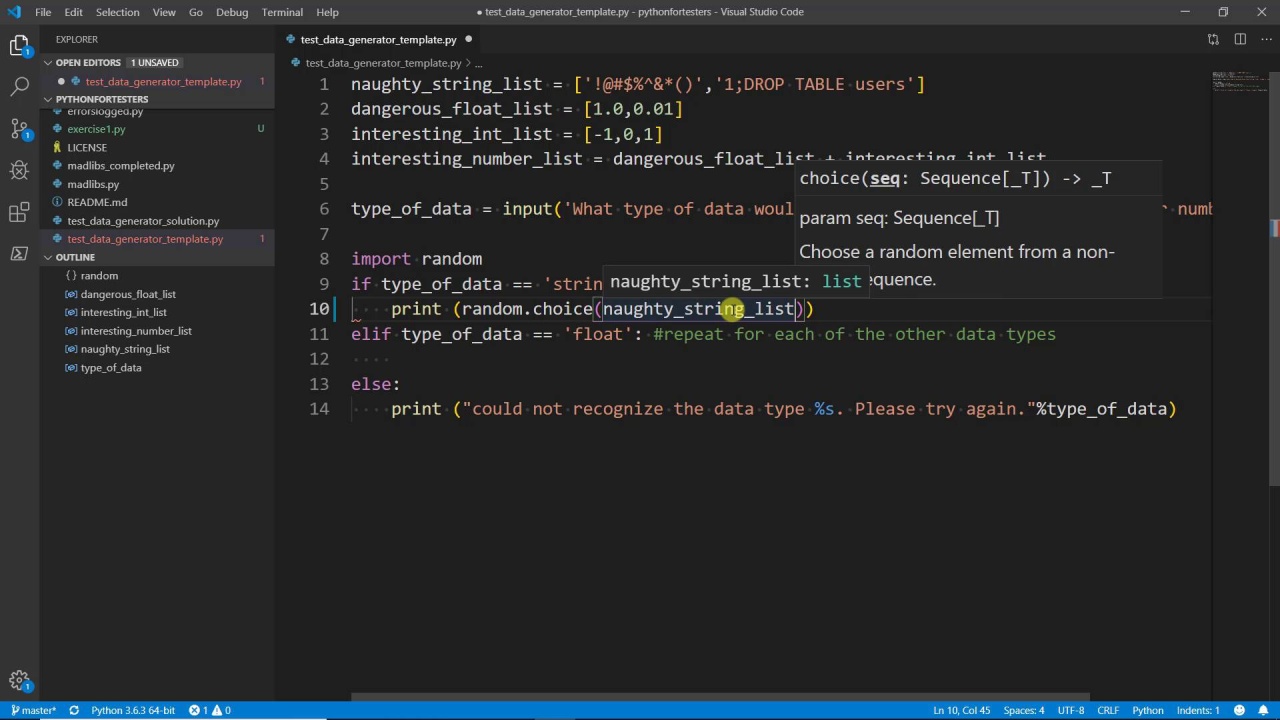Click the smiley feedback icon
Image resolution: width=1280 pixels, height=720 pixels.
1240,710
